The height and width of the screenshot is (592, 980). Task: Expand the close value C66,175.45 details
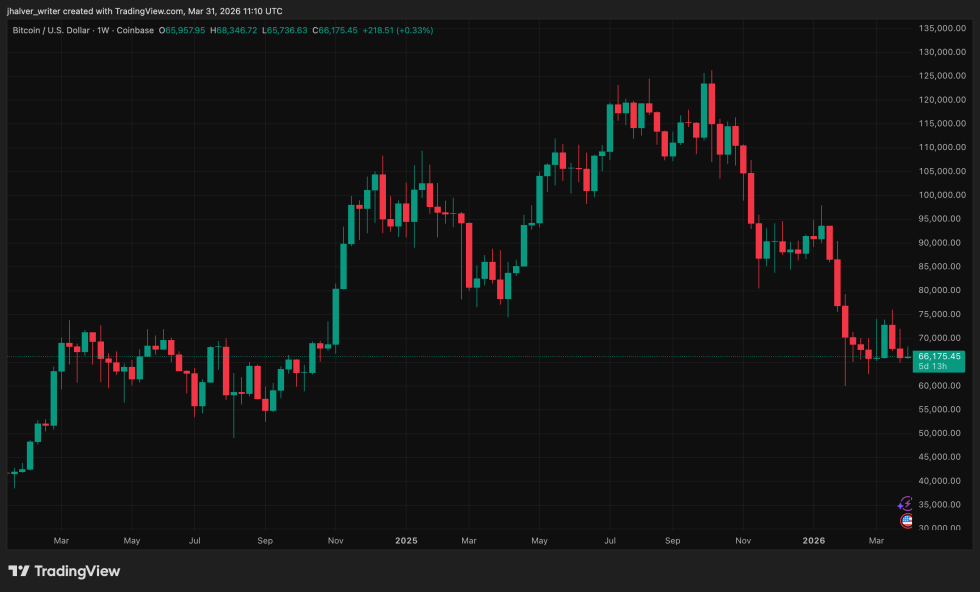[335, 31]
